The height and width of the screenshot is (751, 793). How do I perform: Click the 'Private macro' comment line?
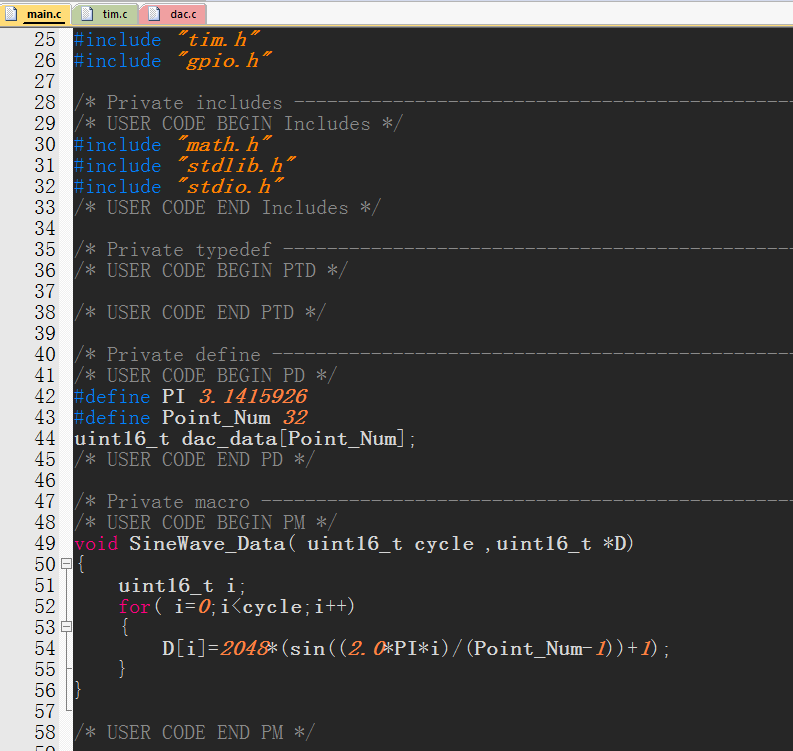coord(433,501)
